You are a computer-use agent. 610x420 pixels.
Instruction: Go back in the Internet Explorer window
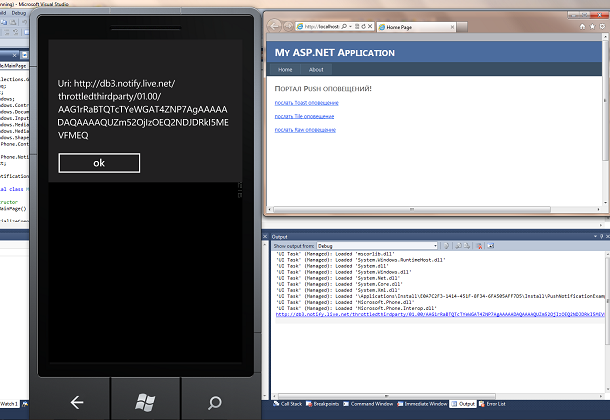pyautogui.click(x=274, y=26)
